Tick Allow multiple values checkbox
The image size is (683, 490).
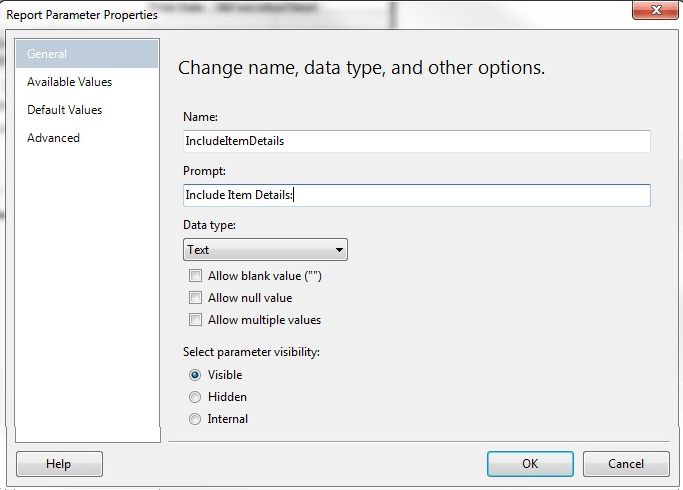click(x=195, y=320)
